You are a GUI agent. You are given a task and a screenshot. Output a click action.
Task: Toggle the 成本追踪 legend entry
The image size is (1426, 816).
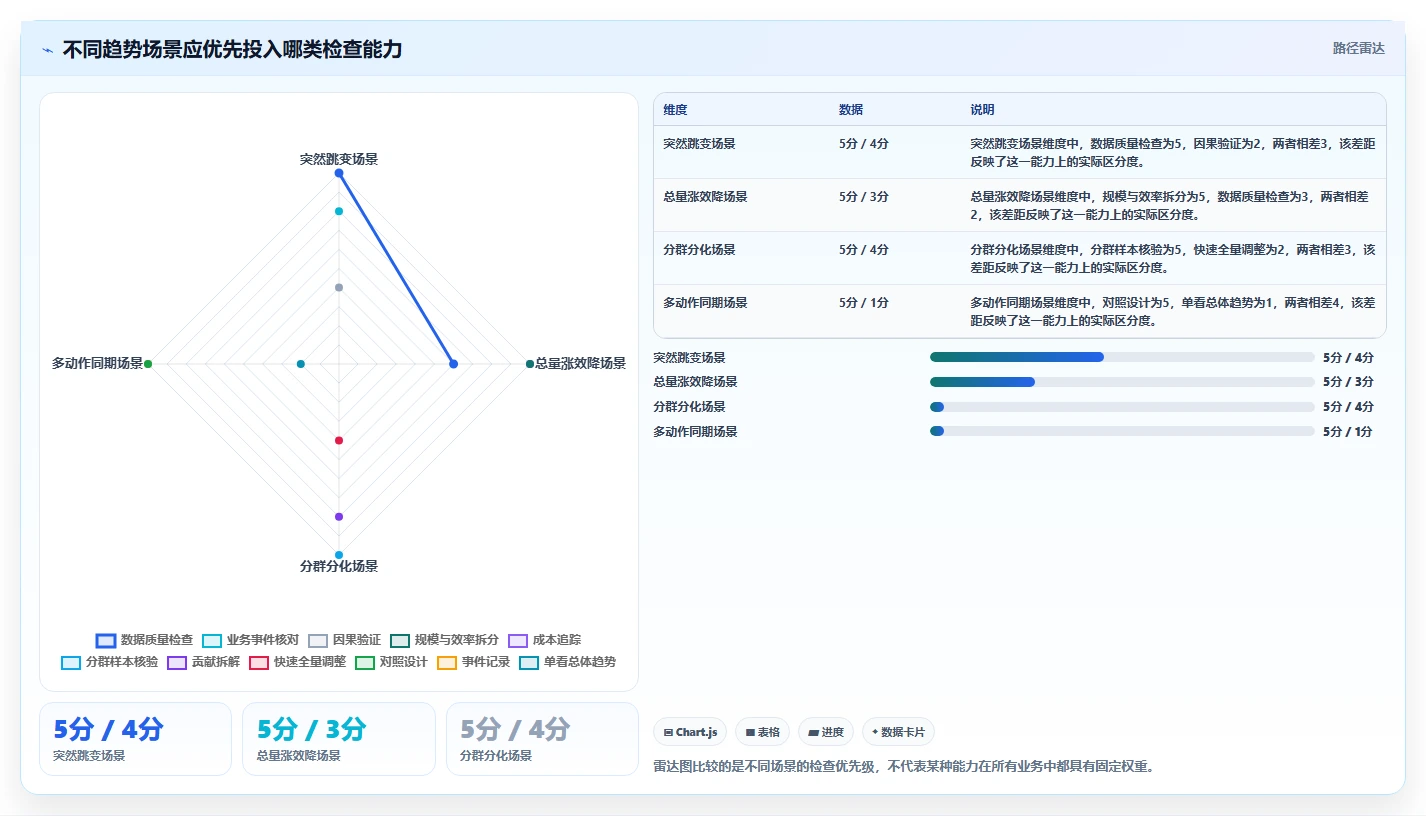(x=545, y=640)
